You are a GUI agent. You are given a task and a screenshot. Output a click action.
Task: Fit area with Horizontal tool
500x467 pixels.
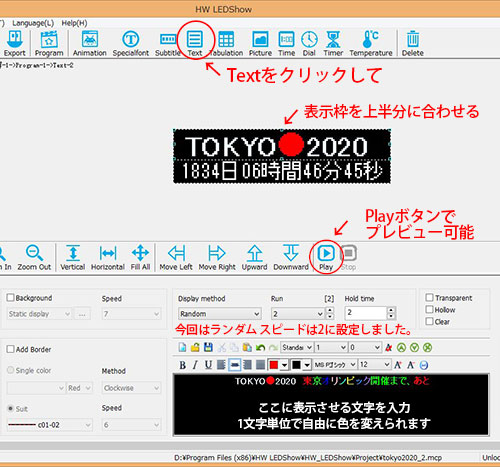coord(108,258)
